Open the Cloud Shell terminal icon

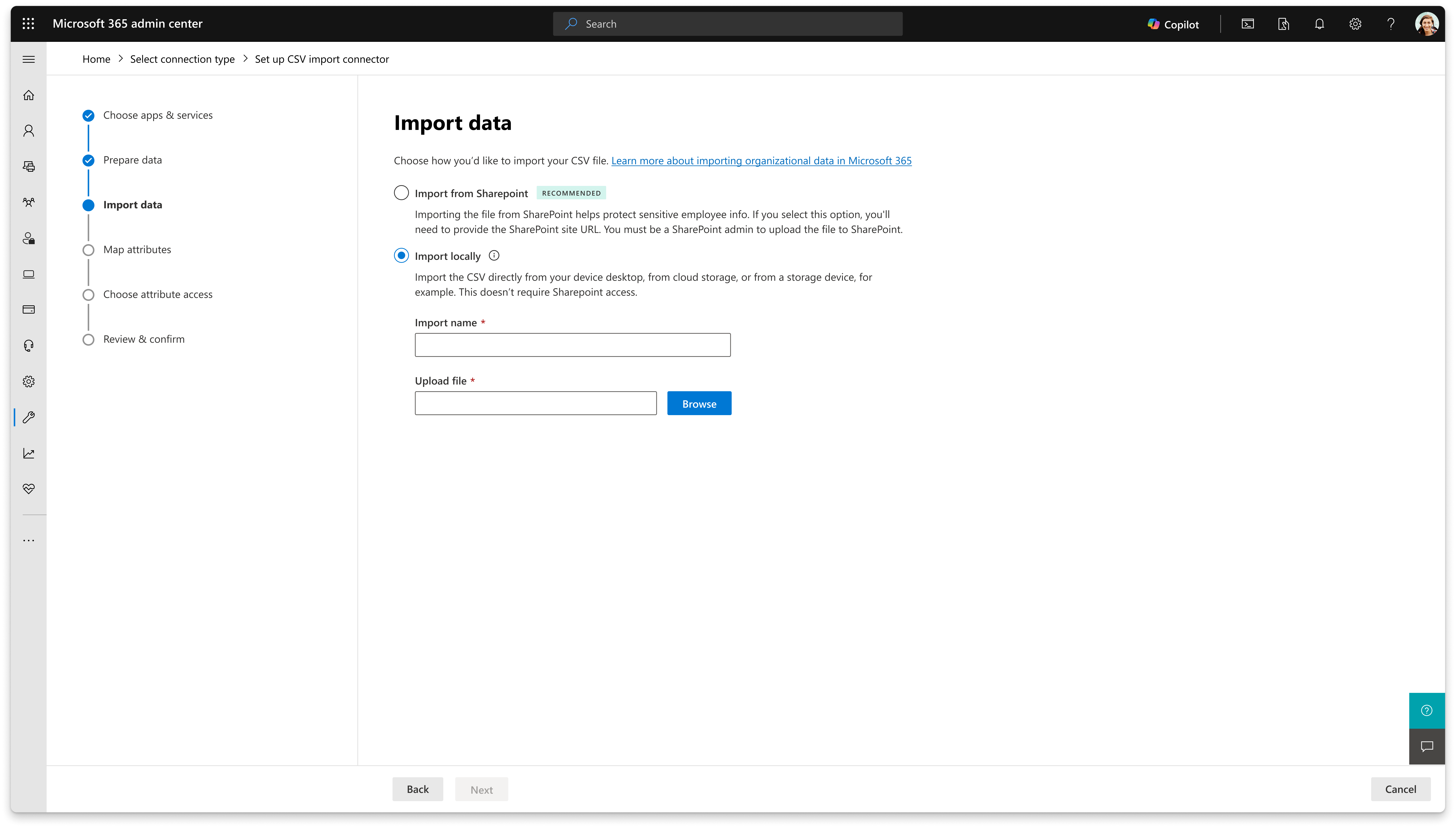pyautogui.click(x=1247, y=24)
